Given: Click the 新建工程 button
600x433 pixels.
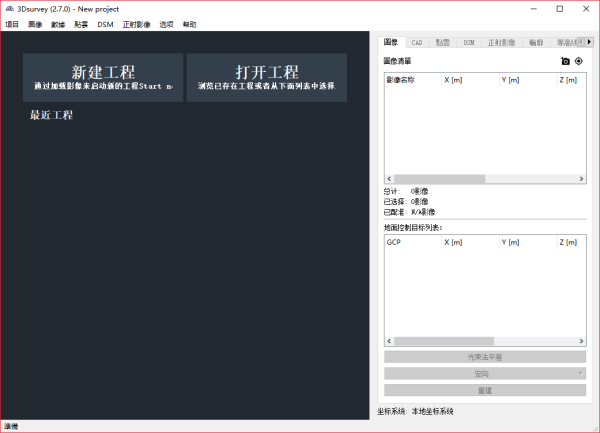Looking at the screenshot, I should [102, 78].
